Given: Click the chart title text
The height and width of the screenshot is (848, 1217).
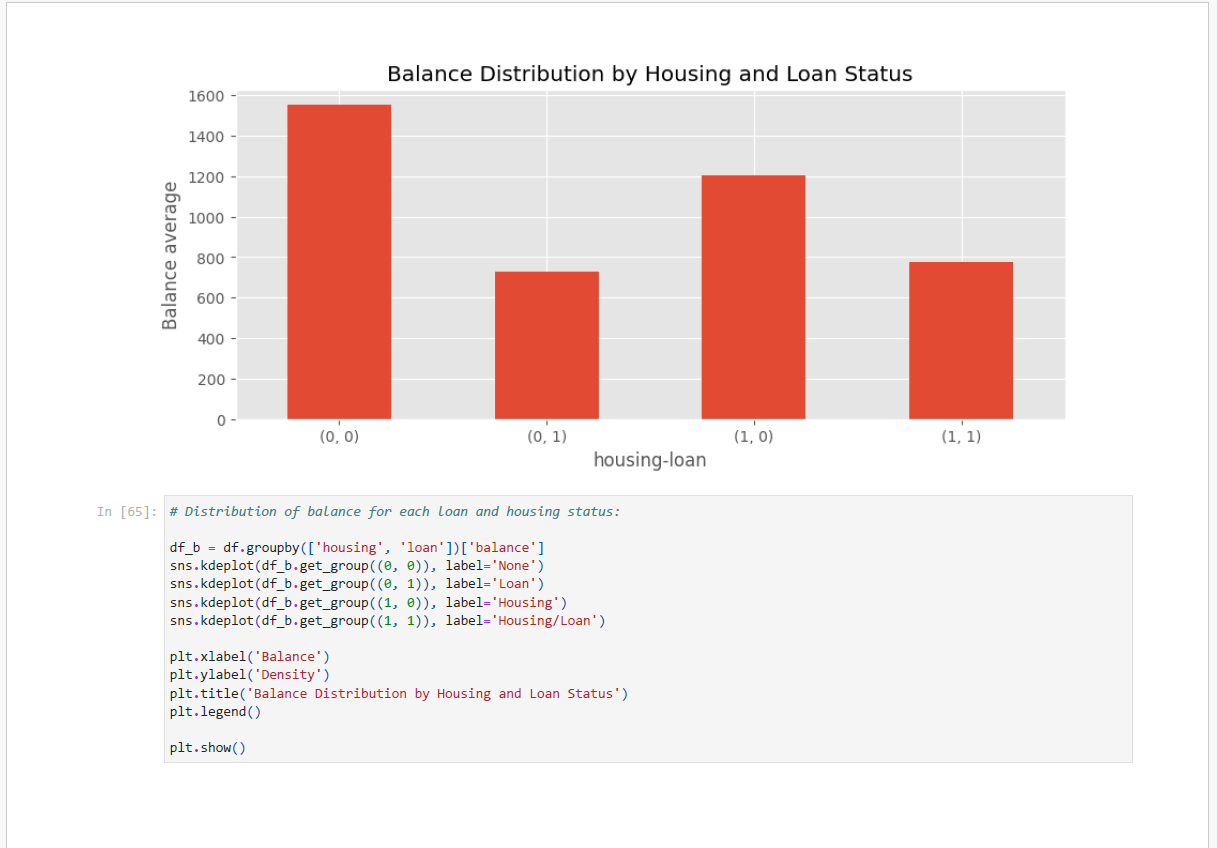Looking at the screenshot, I should coord(649,74).
